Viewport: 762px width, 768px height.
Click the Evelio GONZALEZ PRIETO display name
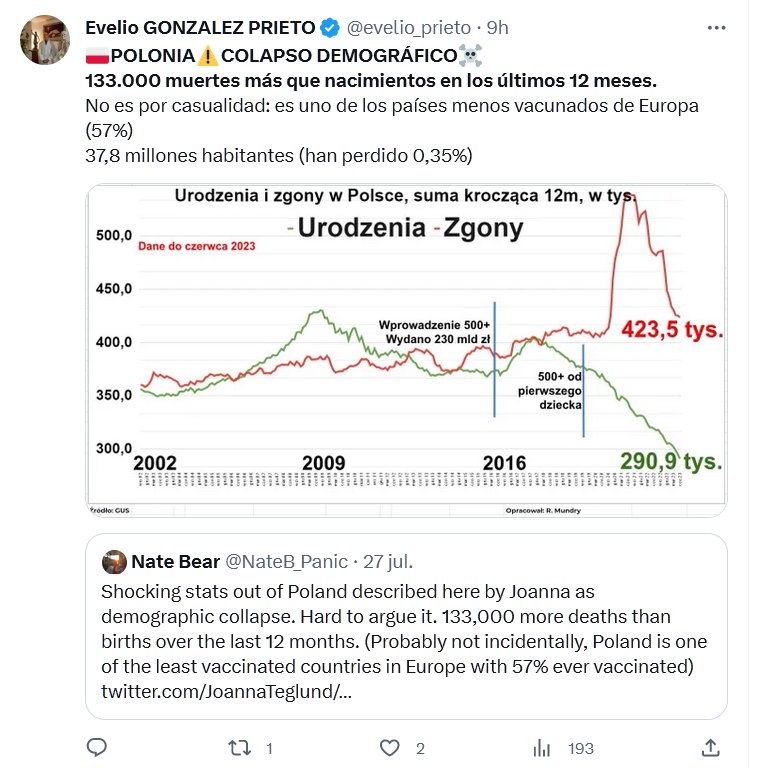pos(200,27)
